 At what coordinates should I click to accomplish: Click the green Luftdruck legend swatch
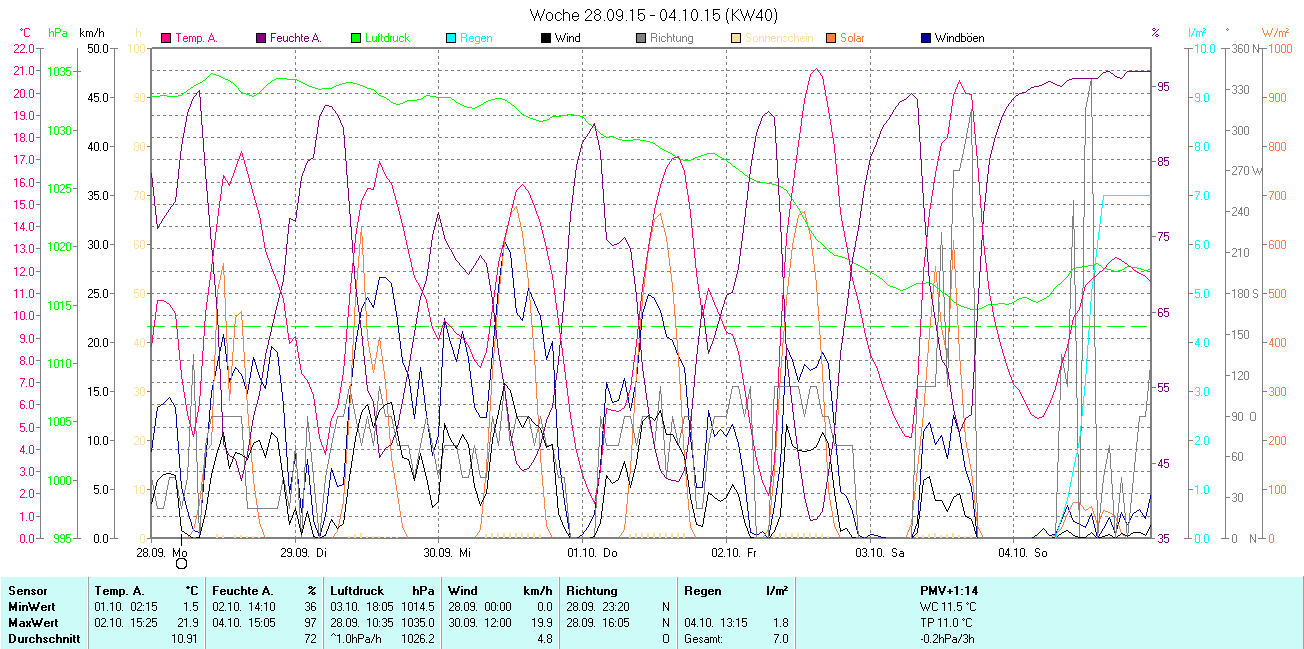[356, 38]
